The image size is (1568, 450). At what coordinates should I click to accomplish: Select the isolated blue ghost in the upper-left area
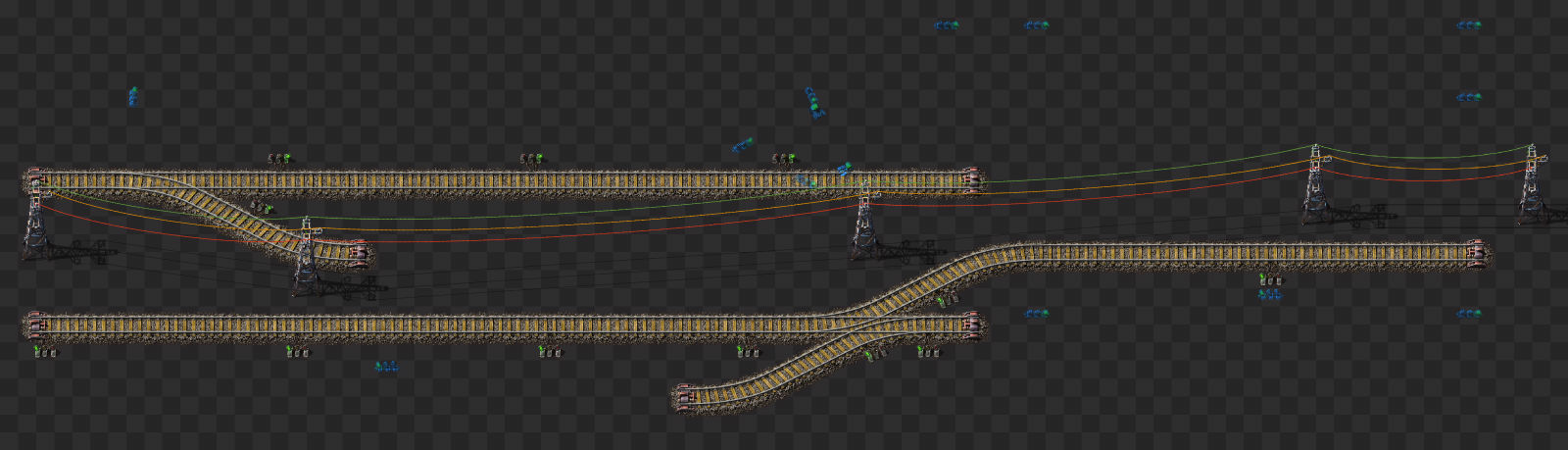(132, 96)
